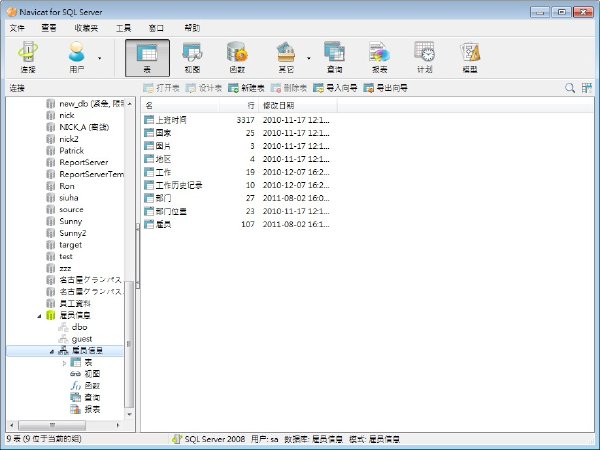Open the 收藏夹 (Favorites) menu
This screenshot has width=600, height=450.
[86, 28]
